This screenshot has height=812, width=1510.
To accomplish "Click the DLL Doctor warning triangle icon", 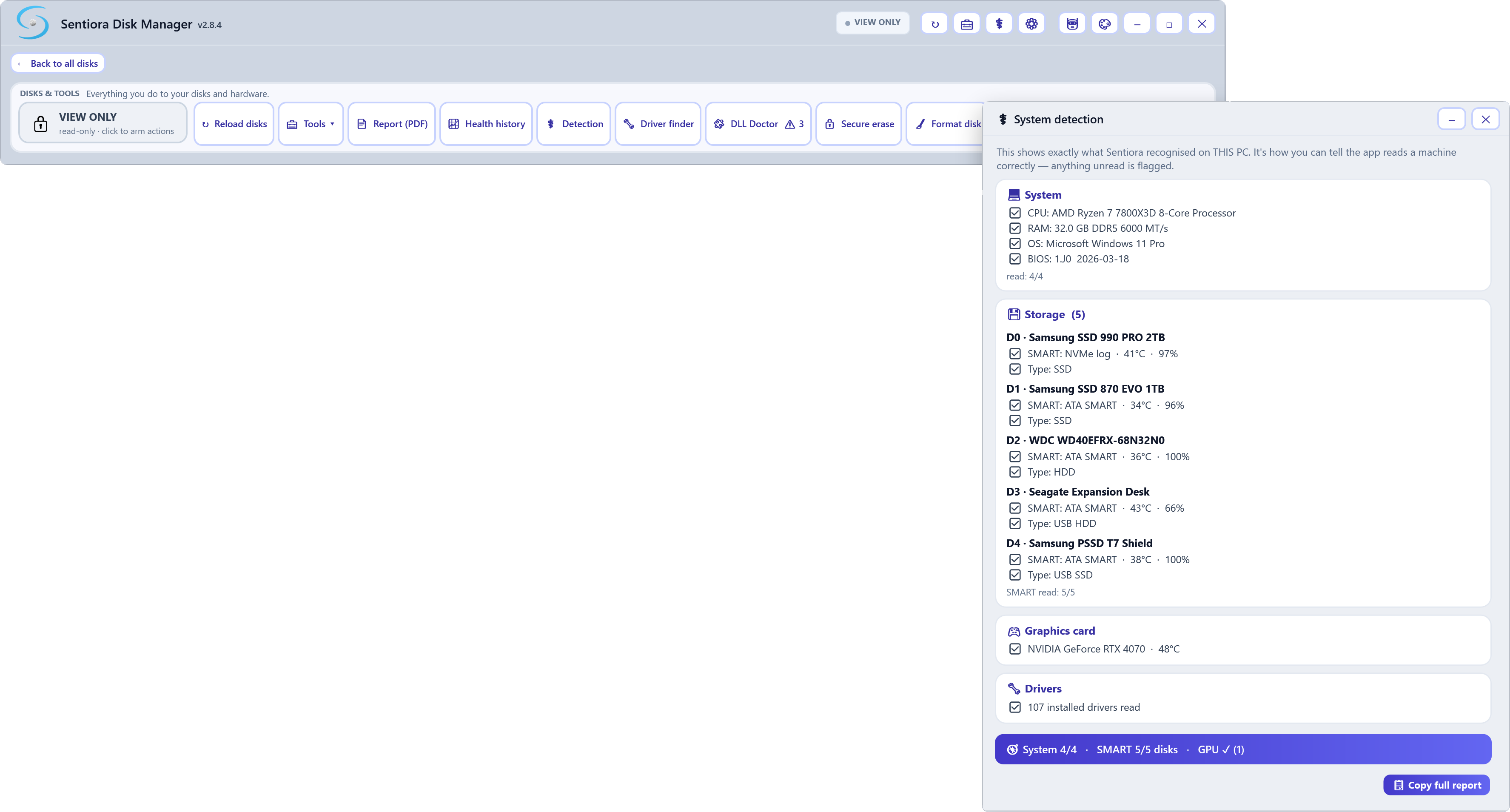I will coord(789,124).
